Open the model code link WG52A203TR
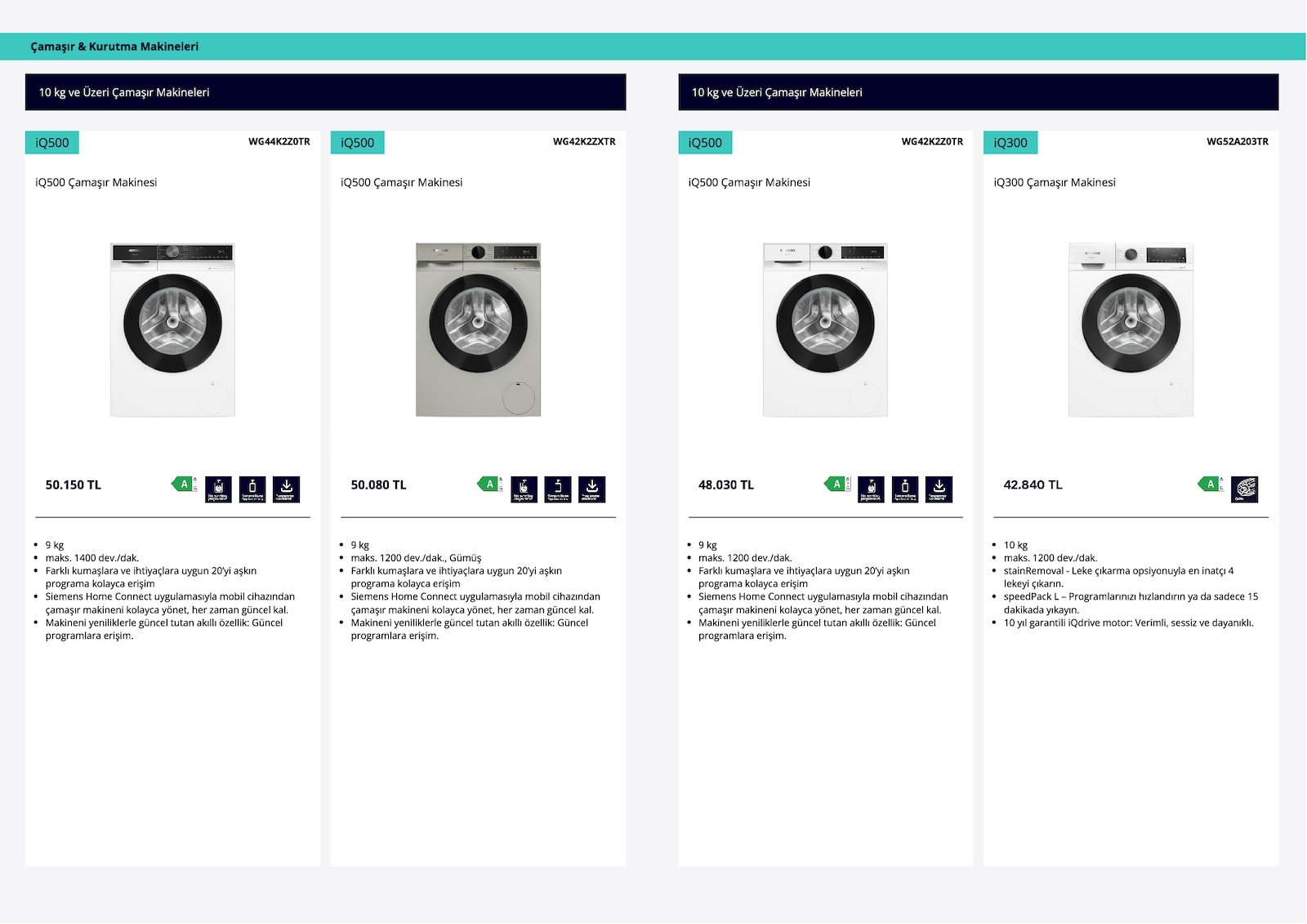The height and width of the screenshot is (924, 1307). (1238, 141)
